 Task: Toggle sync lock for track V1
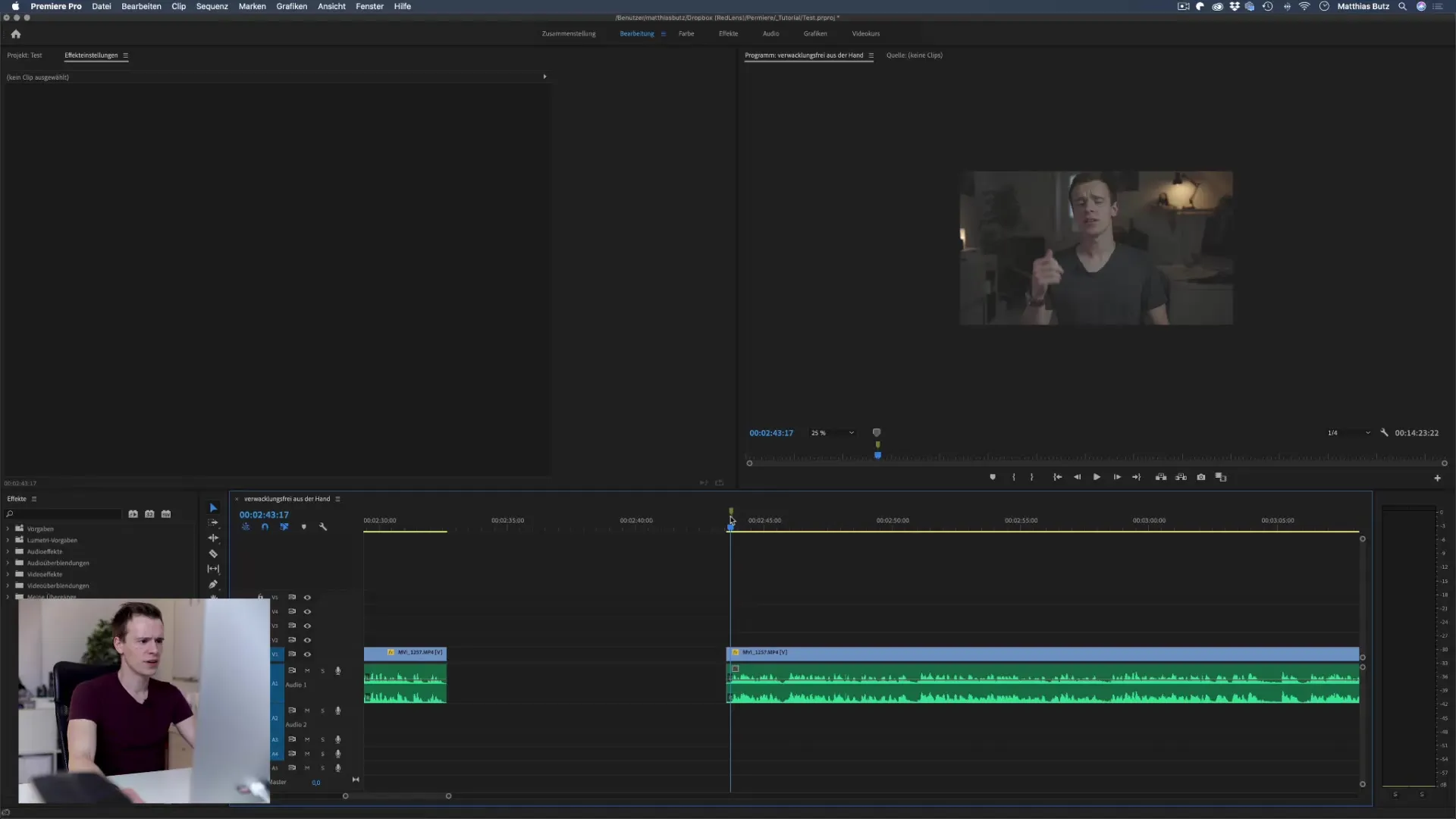(292, 654)
